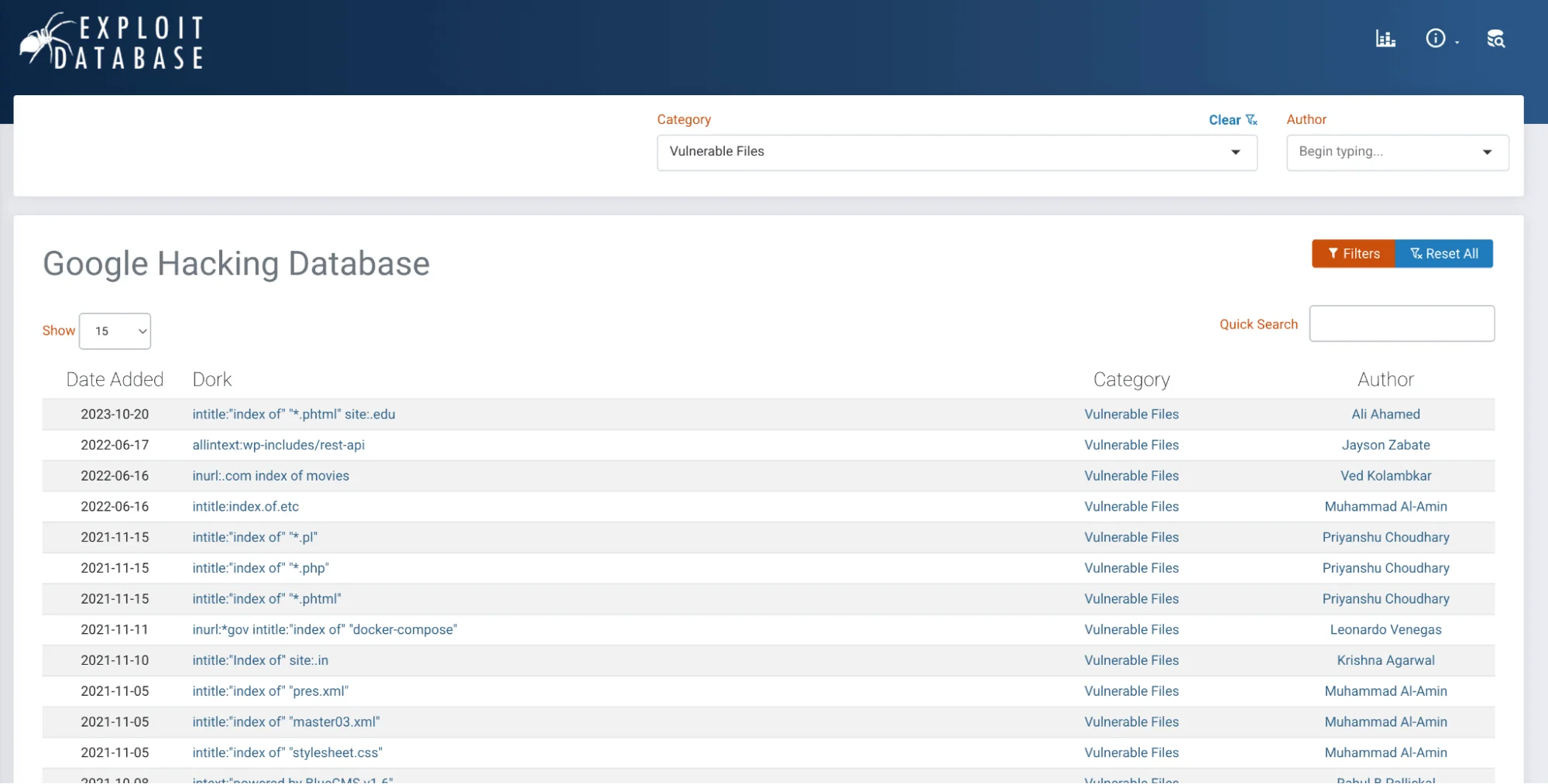This screenshot has width=1548, height=784.
Task: Open the Author dropdown
Action: pos(1397,152)
